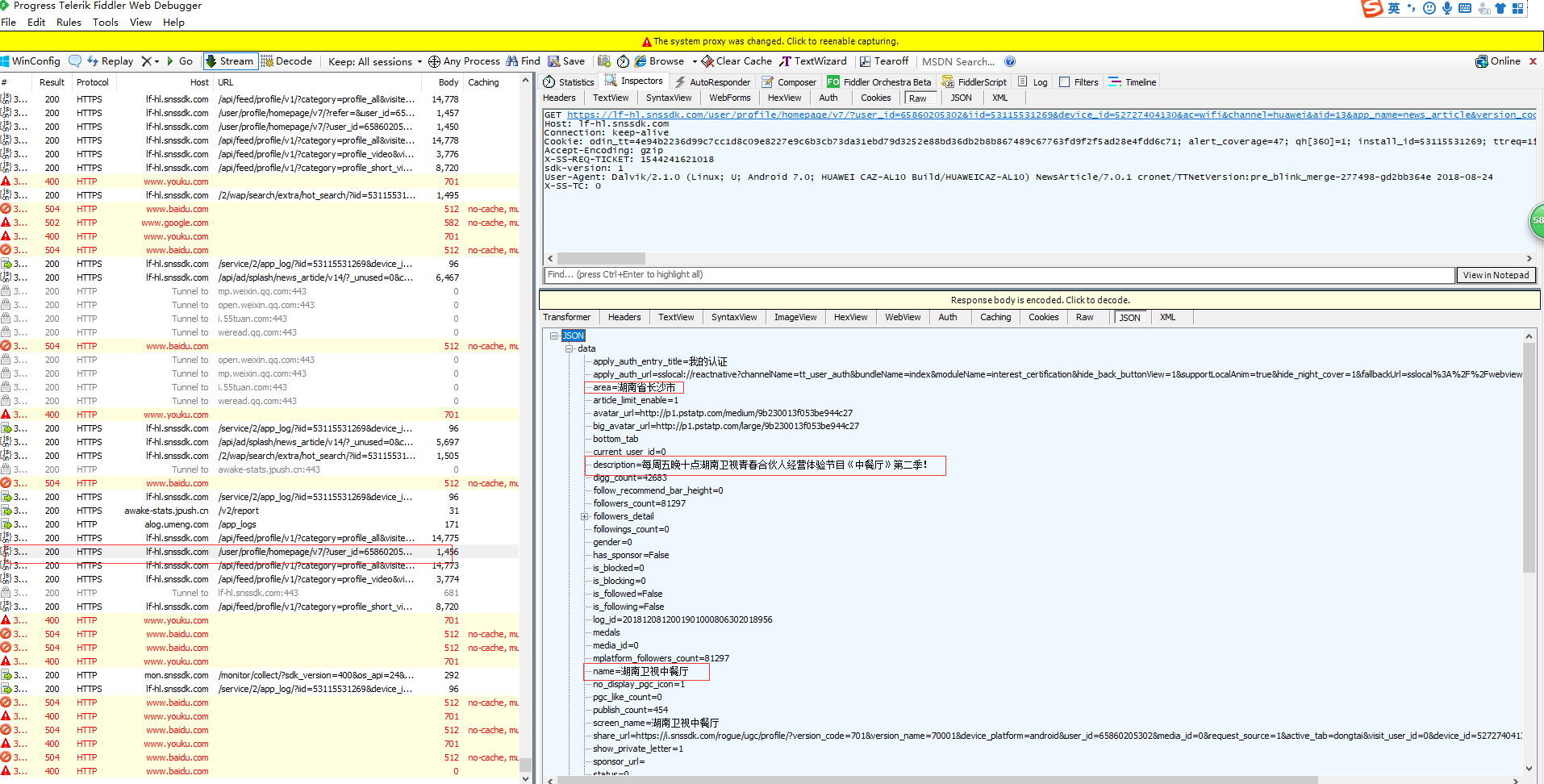Click the Sogou input method tray icon
This screenshot has width=1544, height=784.
coord(1372,8)
